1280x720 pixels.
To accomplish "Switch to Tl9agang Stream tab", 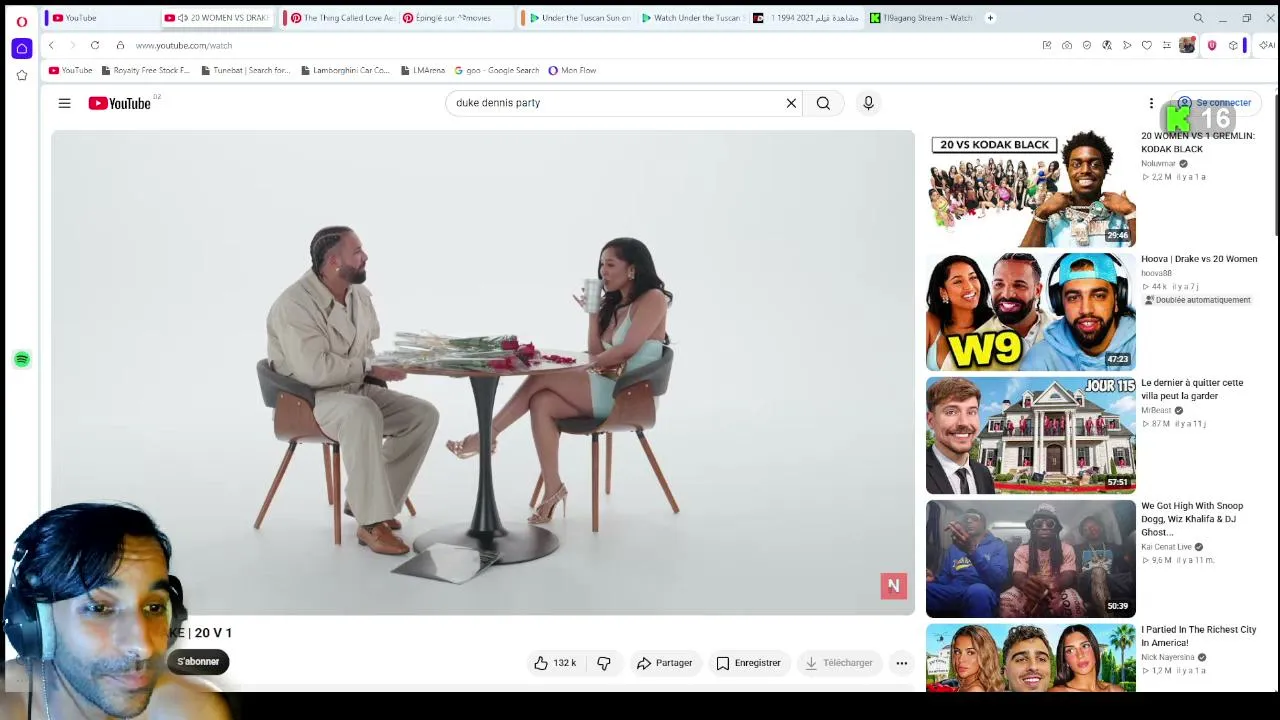I will pyautogui.click(x=921, y=18).
